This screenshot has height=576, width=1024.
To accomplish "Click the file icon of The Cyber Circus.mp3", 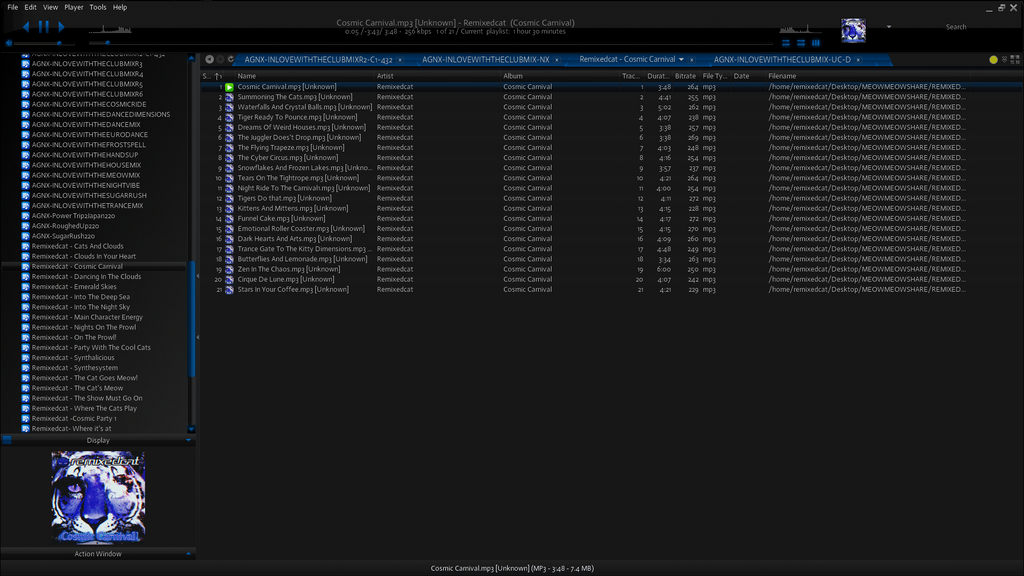I will pyautogui.click(x=229, y=157).
